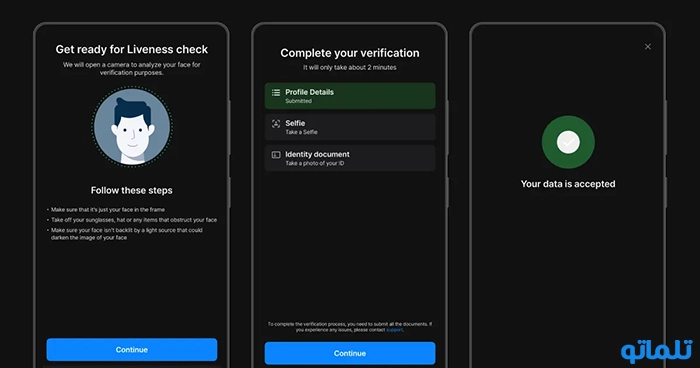Click the Your data is accepted text
Image resolution: width=700 pixels, height=368 pixels.
point(568,184)
